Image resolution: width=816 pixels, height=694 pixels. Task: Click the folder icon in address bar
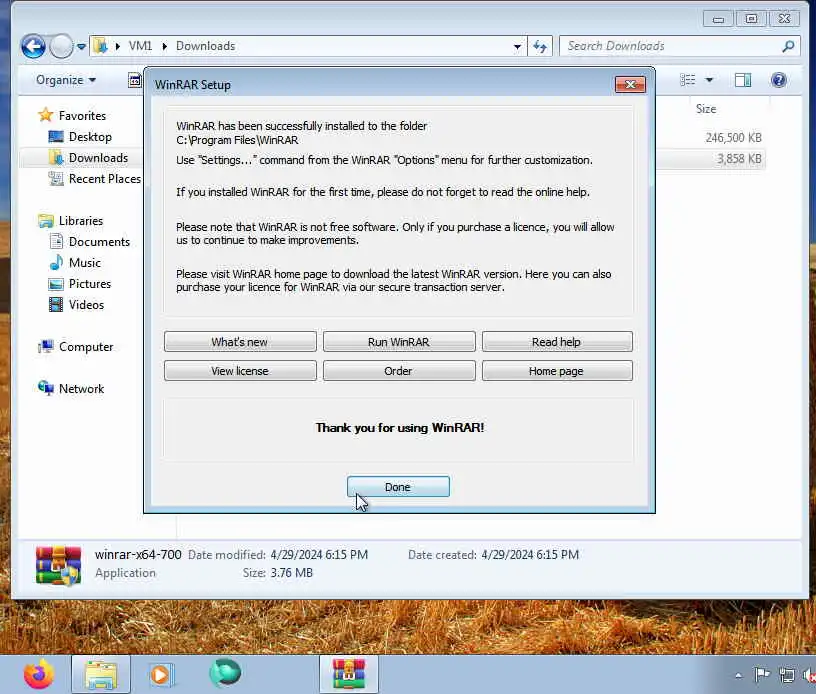[x=100, y=46]
